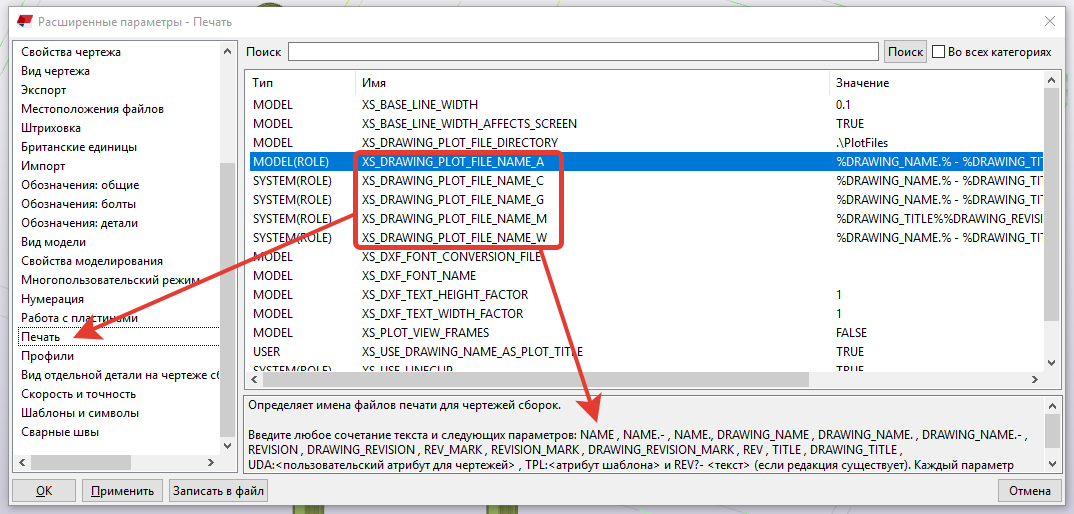Open 'Сварные швы' category
This screenshot has width=1074, height=514.
click(x=60, y=432)
